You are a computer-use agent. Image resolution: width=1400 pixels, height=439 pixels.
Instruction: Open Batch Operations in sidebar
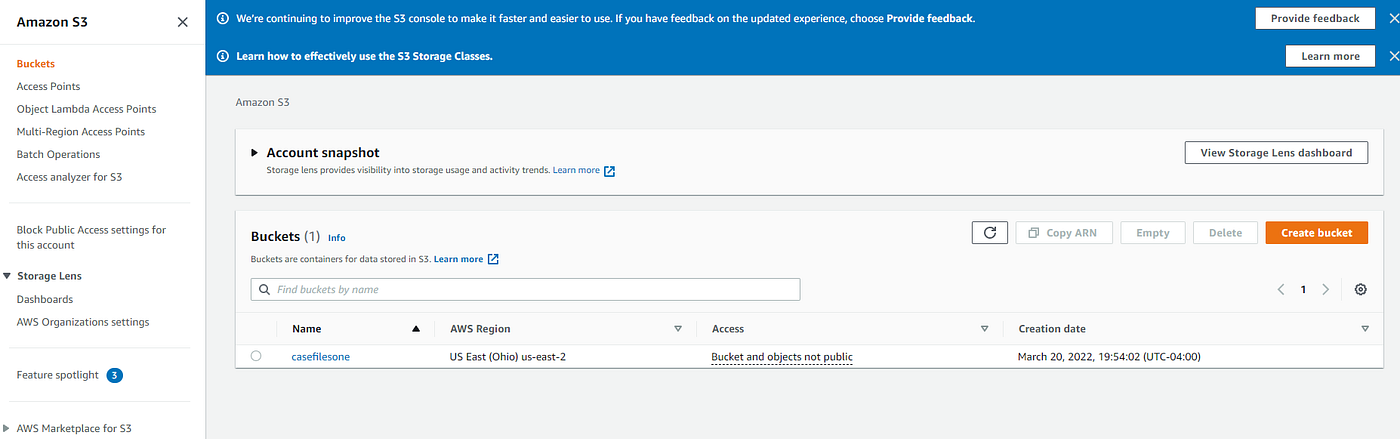pos(58,154)
